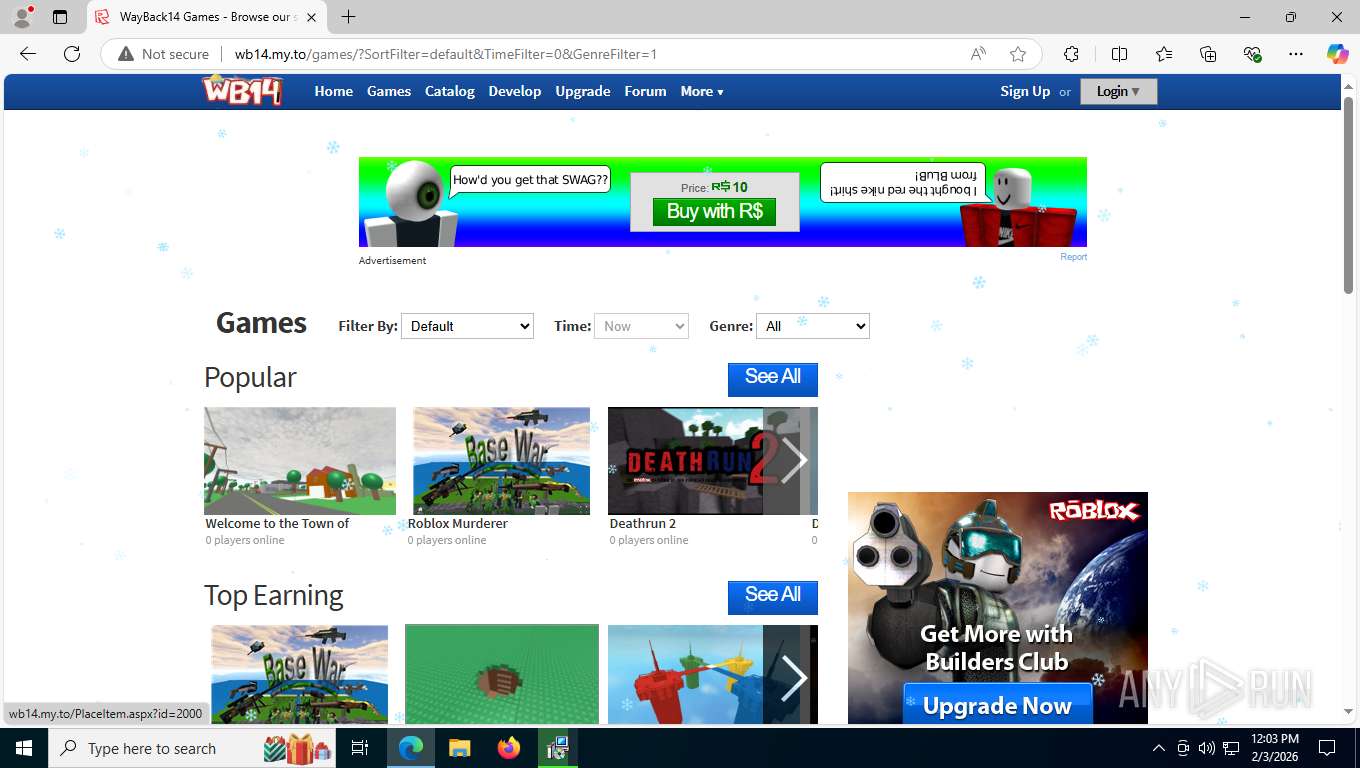This screenshot has height=768, width=1360.
Task: Open a new tab with plus icon
Action: [x=348, y=17]
